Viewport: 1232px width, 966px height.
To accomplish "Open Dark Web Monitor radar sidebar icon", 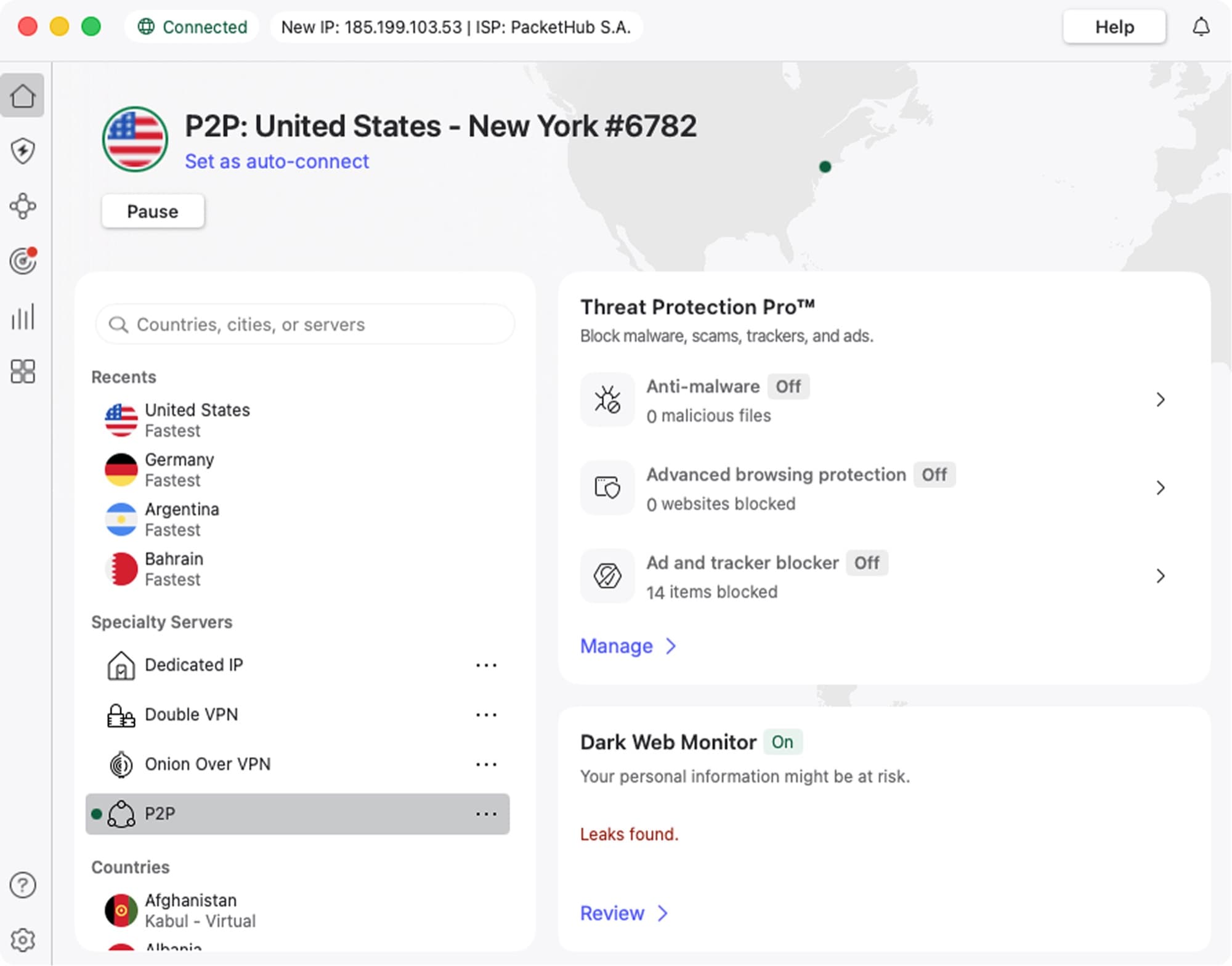I will pos(23,261).
